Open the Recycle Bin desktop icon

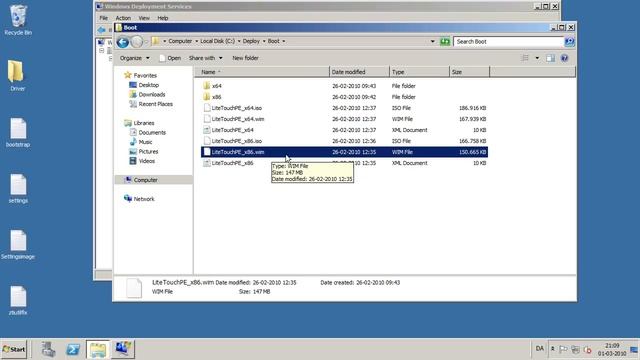point(18,20)
